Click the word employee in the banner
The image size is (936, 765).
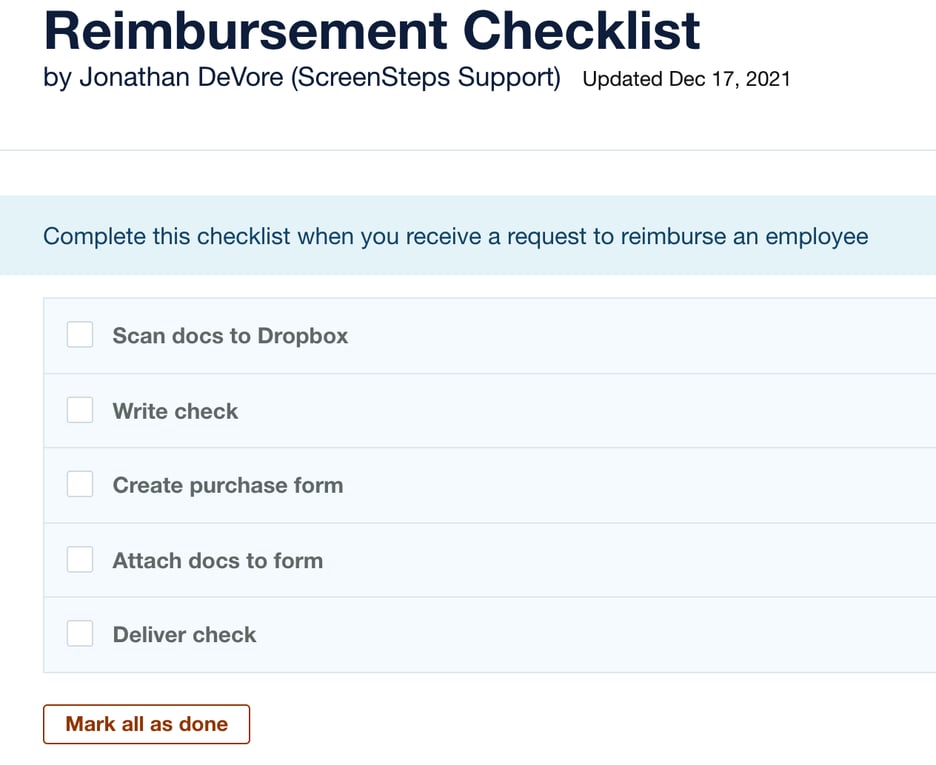[816, 237]
